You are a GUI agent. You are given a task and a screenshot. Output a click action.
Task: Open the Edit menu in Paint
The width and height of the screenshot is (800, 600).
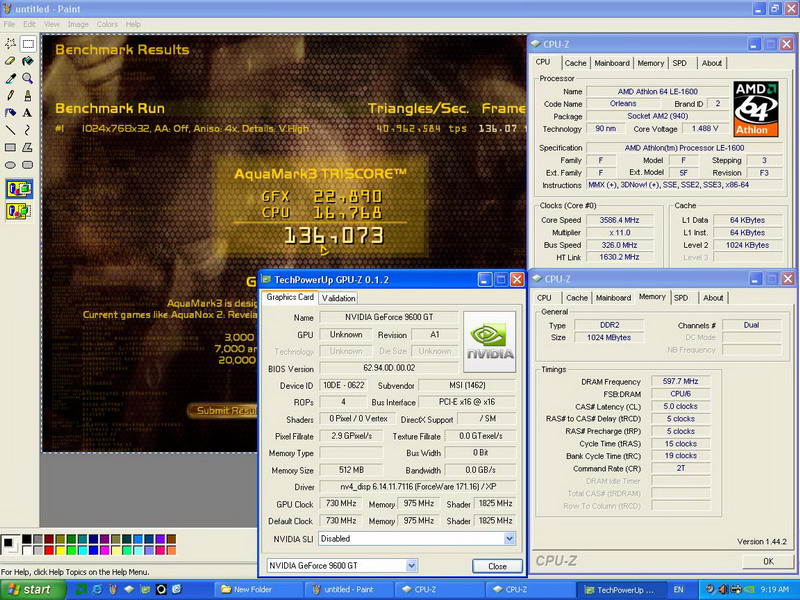(29, 24)
